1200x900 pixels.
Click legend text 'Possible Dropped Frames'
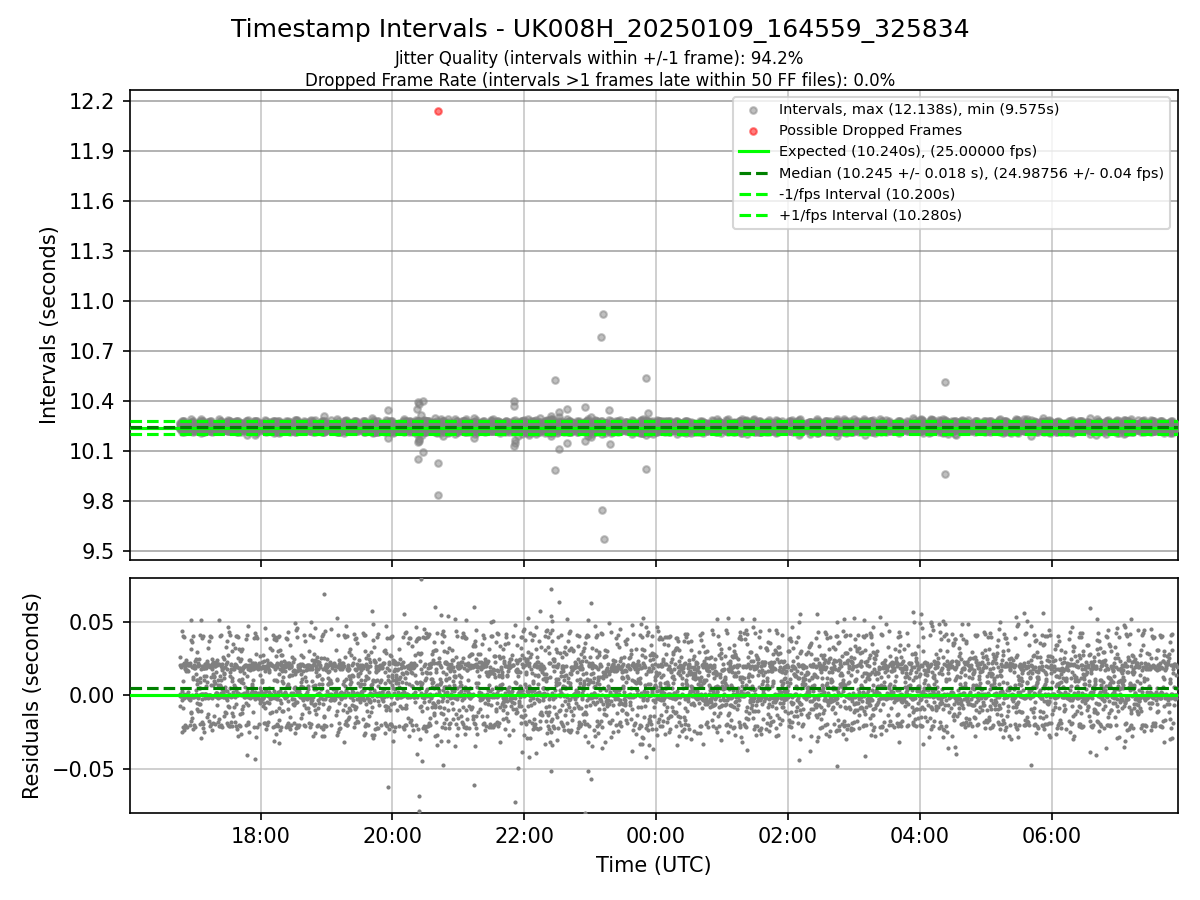870,130
